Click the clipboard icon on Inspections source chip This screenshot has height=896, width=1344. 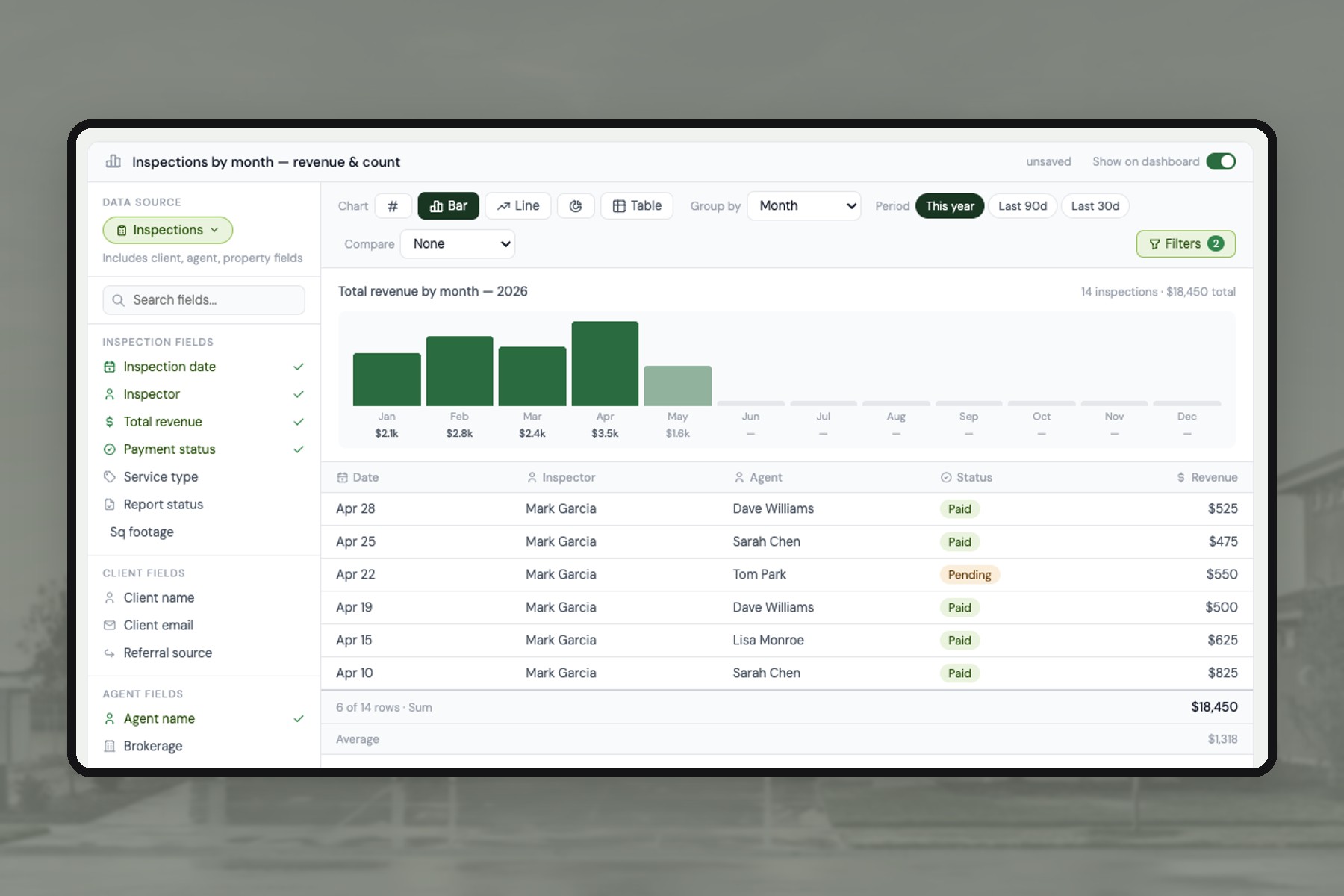click(122, 231)
